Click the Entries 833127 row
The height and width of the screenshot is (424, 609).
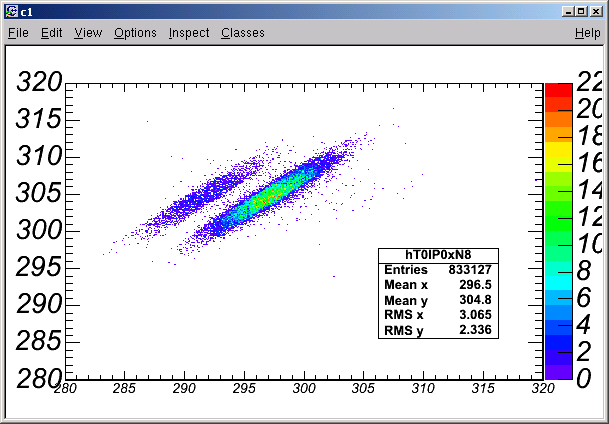coord(438,269)
